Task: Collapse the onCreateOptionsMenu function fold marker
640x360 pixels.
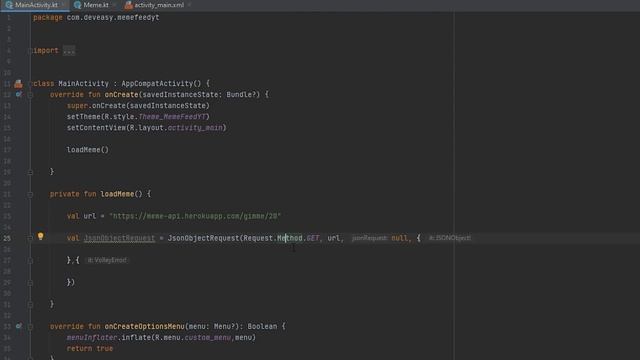Action: pos(30,327)
